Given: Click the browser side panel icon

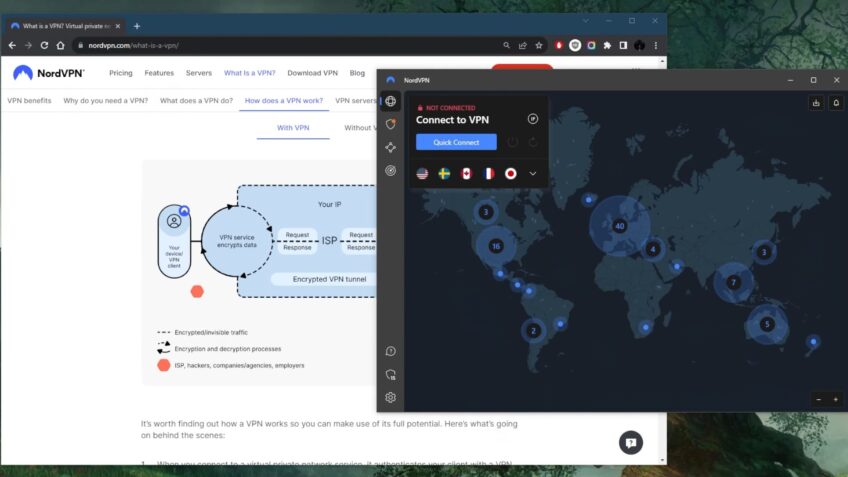Looking at the screenshot, I should pyautogui.click(x=624, y=45).
